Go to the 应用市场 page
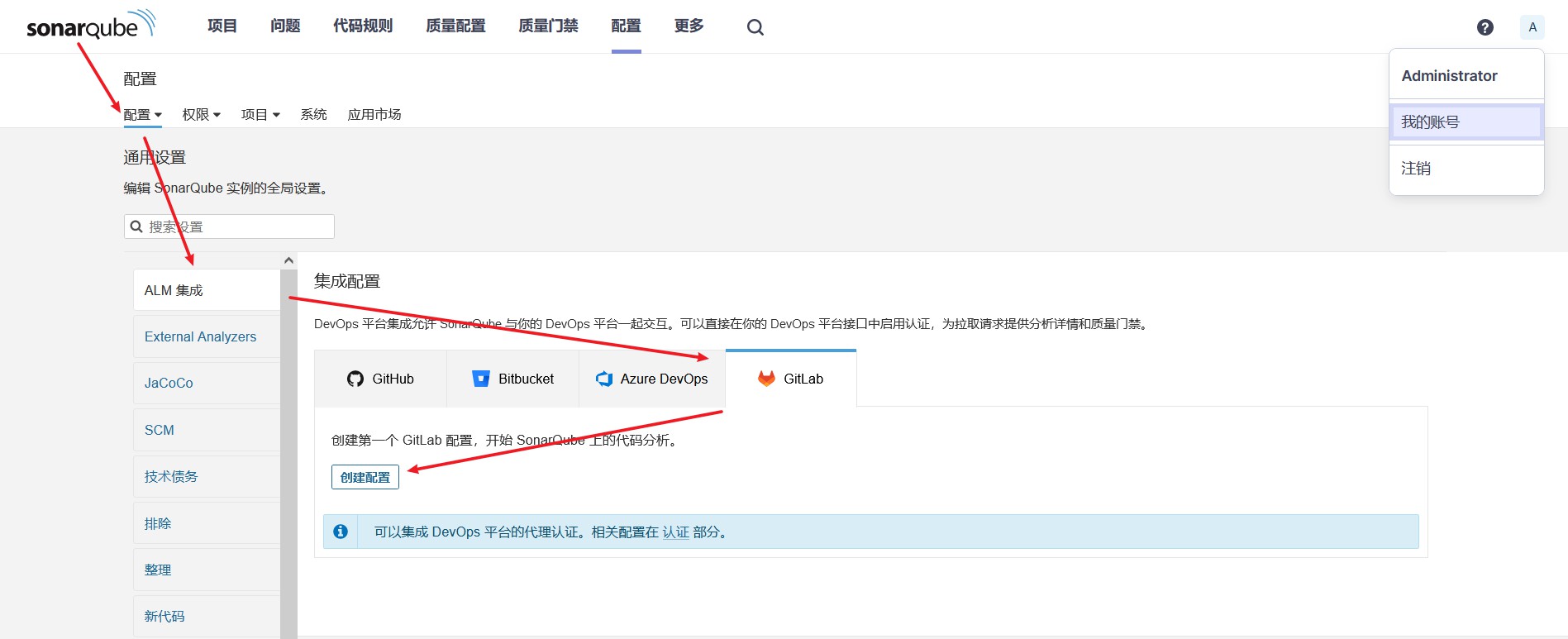 click(x=374, y=115)
